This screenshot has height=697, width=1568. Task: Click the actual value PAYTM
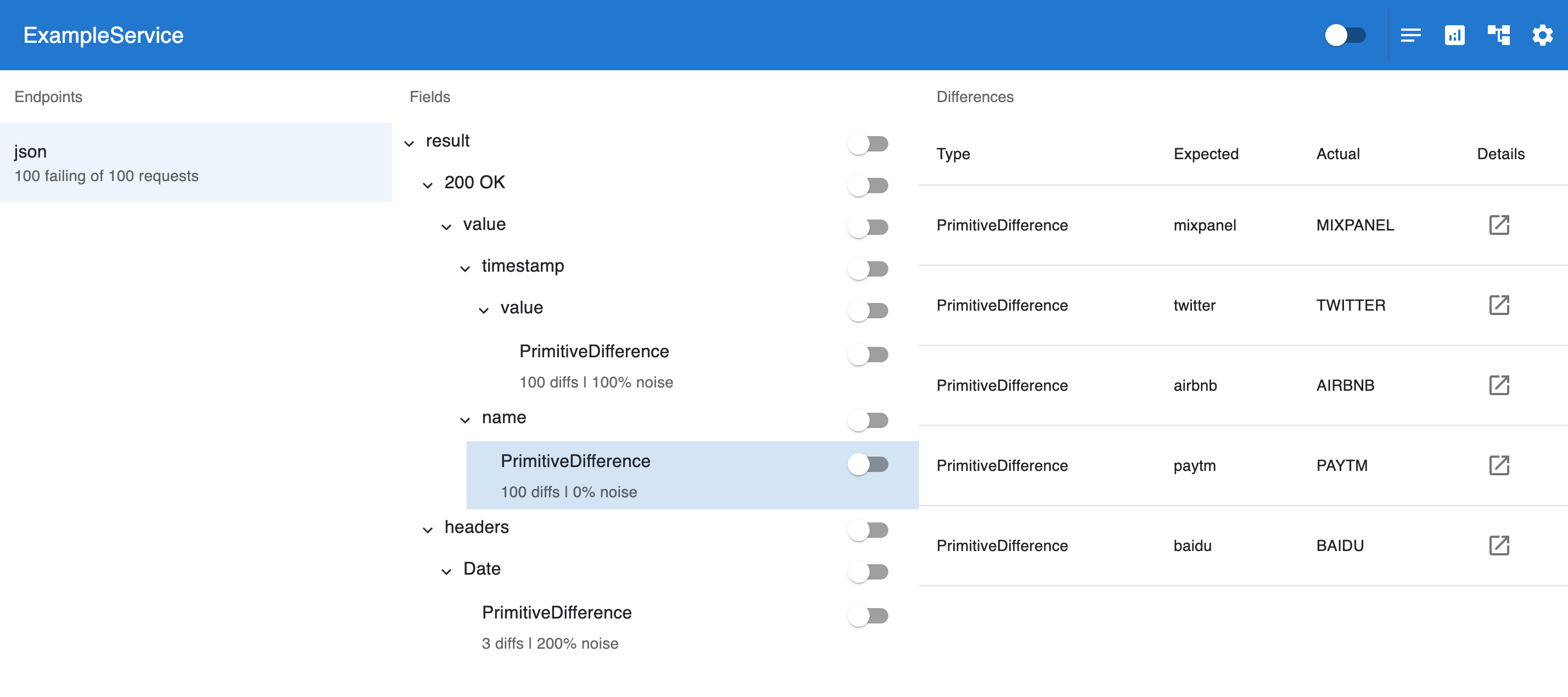1342,466
